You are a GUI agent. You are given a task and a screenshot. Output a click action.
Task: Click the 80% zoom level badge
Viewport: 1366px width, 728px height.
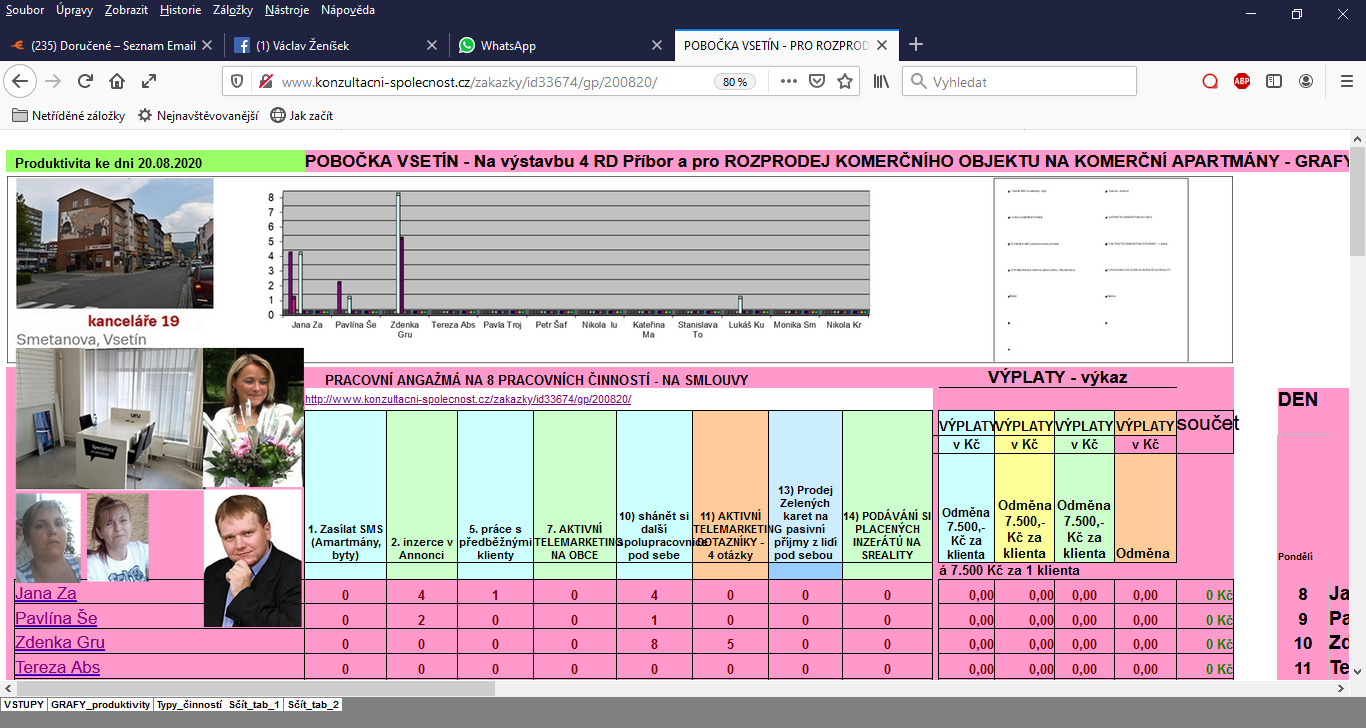(x=735, y=82)
